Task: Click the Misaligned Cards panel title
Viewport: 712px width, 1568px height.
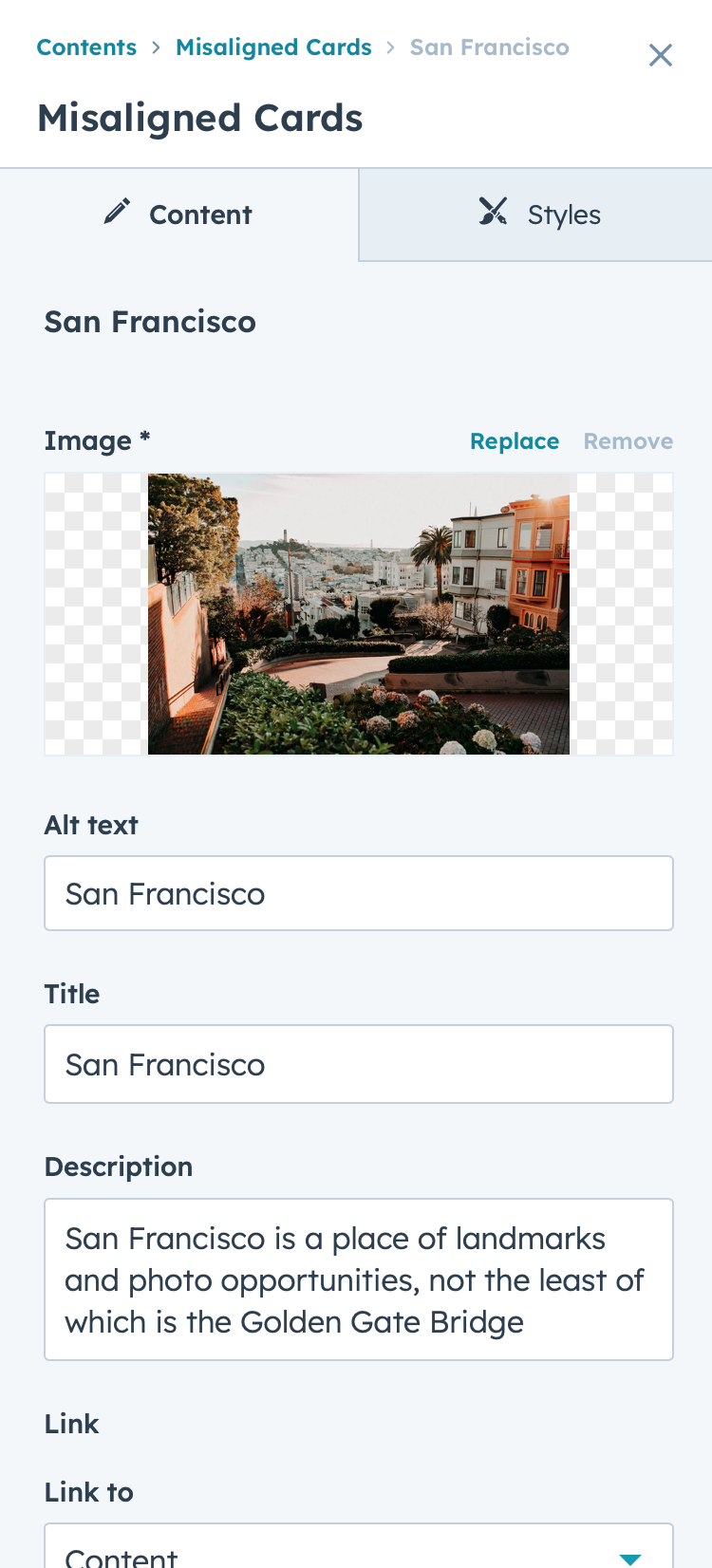Action: 200,119
